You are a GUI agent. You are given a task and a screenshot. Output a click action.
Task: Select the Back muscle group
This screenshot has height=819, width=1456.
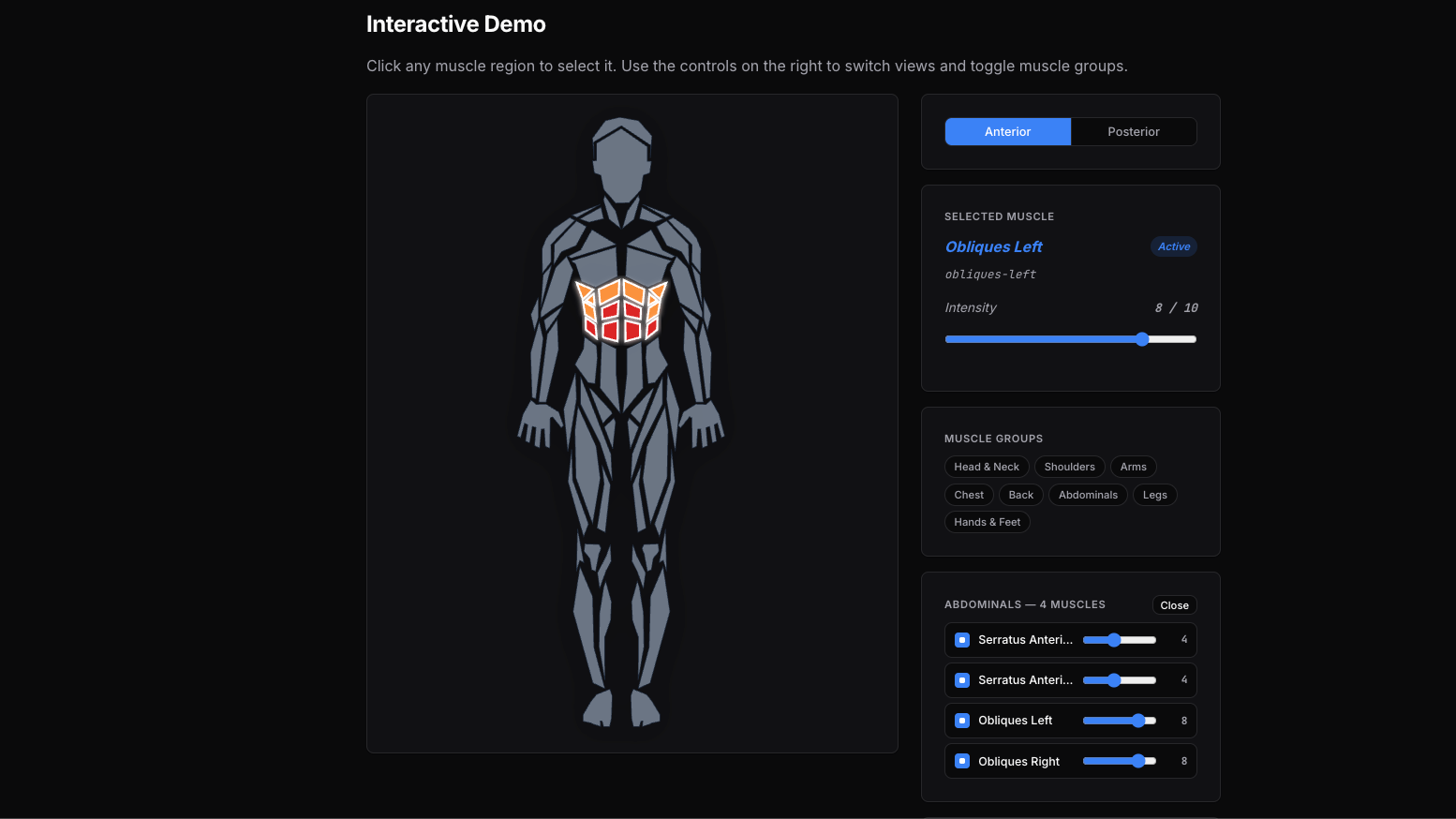pos(1020,494)
